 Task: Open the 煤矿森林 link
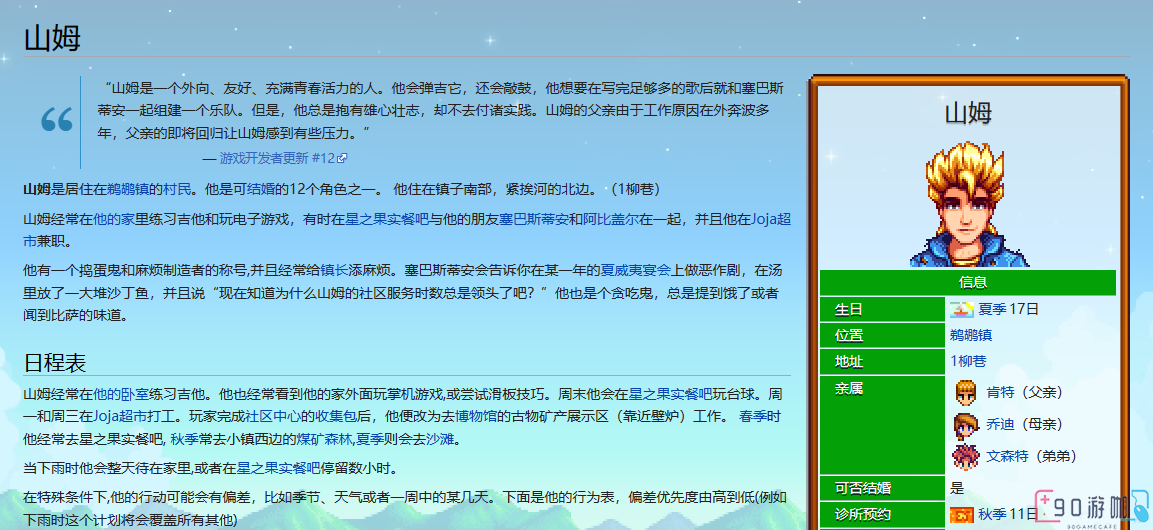[324, 440]
